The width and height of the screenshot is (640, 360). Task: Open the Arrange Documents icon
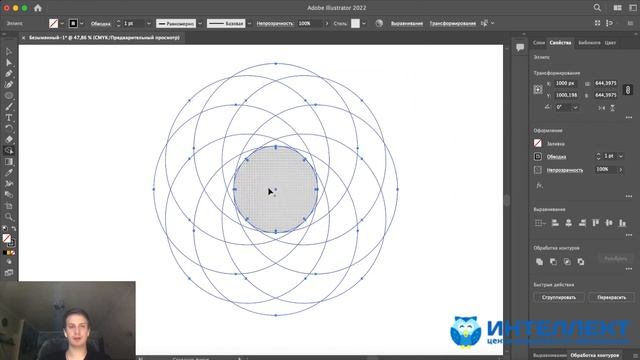click(618, 8)
